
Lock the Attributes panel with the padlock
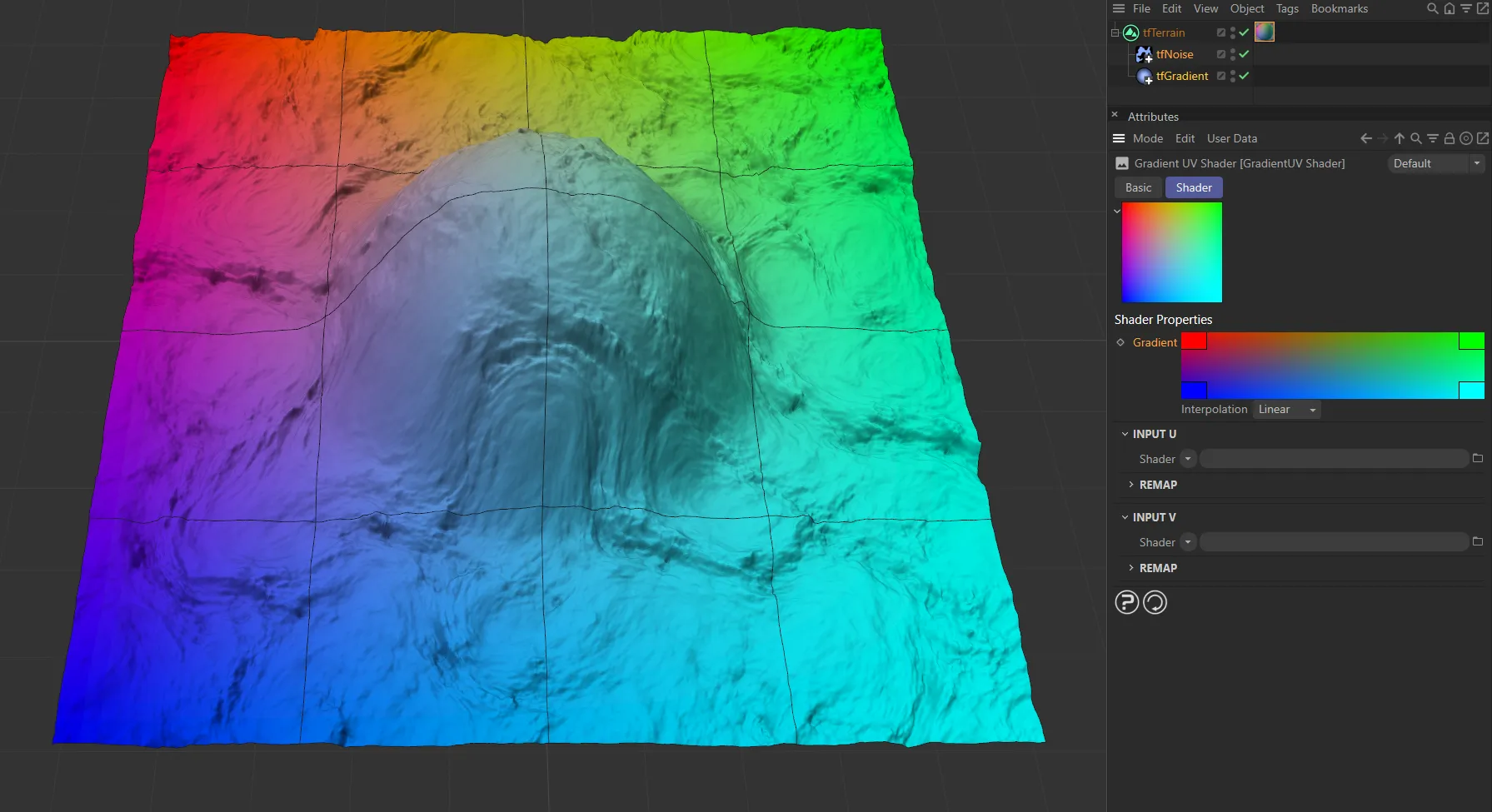(x=1449, y=138)
